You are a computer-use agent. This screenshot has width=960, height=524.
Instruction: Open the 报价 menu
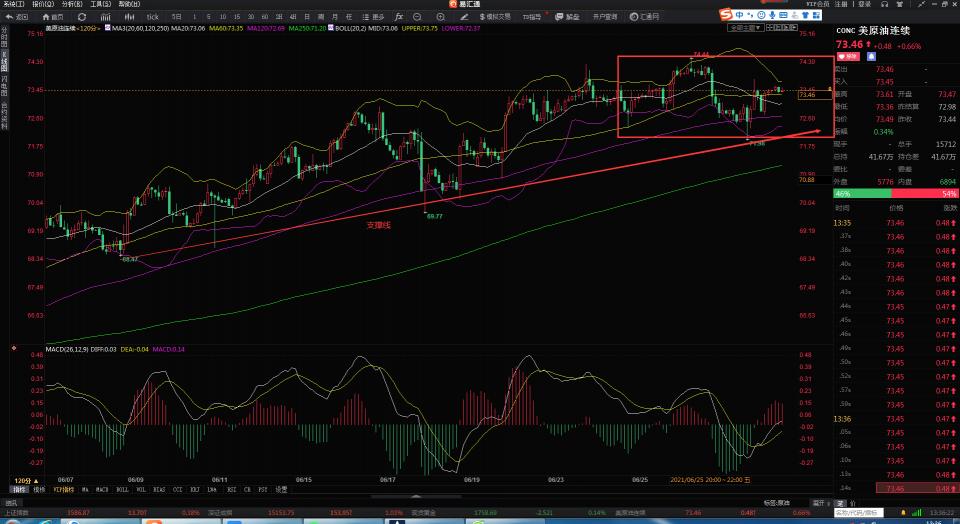tap(43, 4)
